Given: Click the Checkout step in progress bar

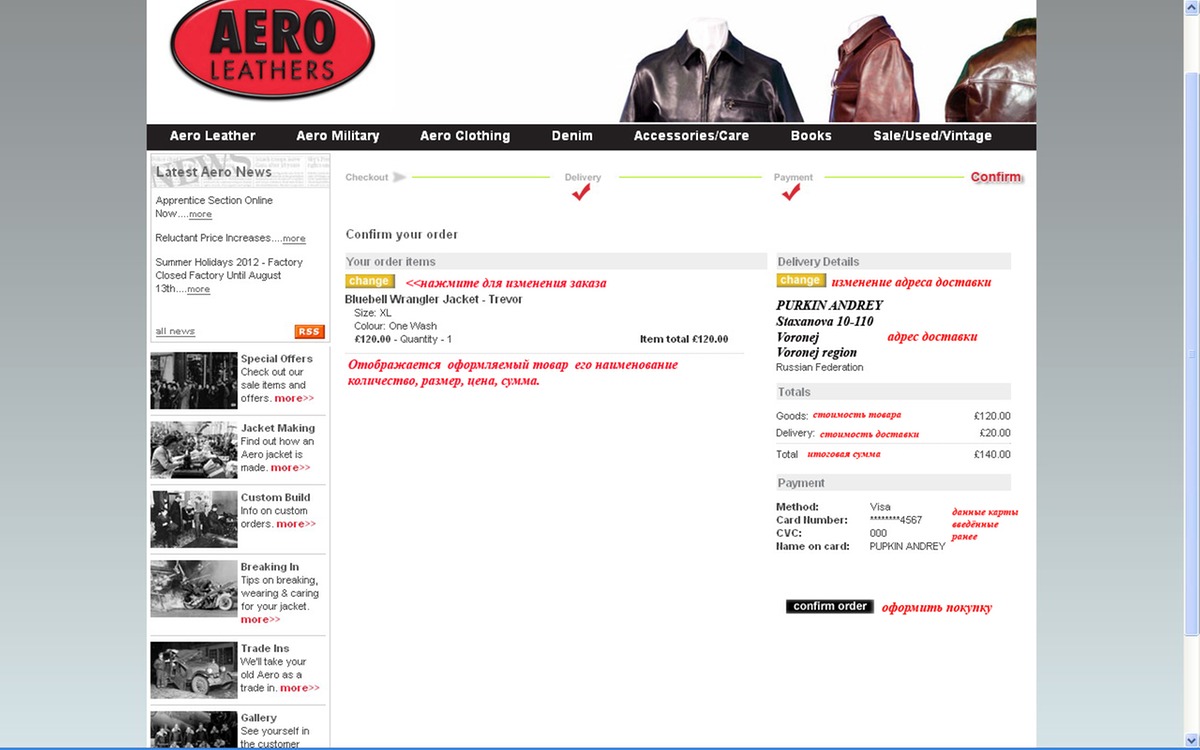Looking at the screenshot, I should 367,177.
